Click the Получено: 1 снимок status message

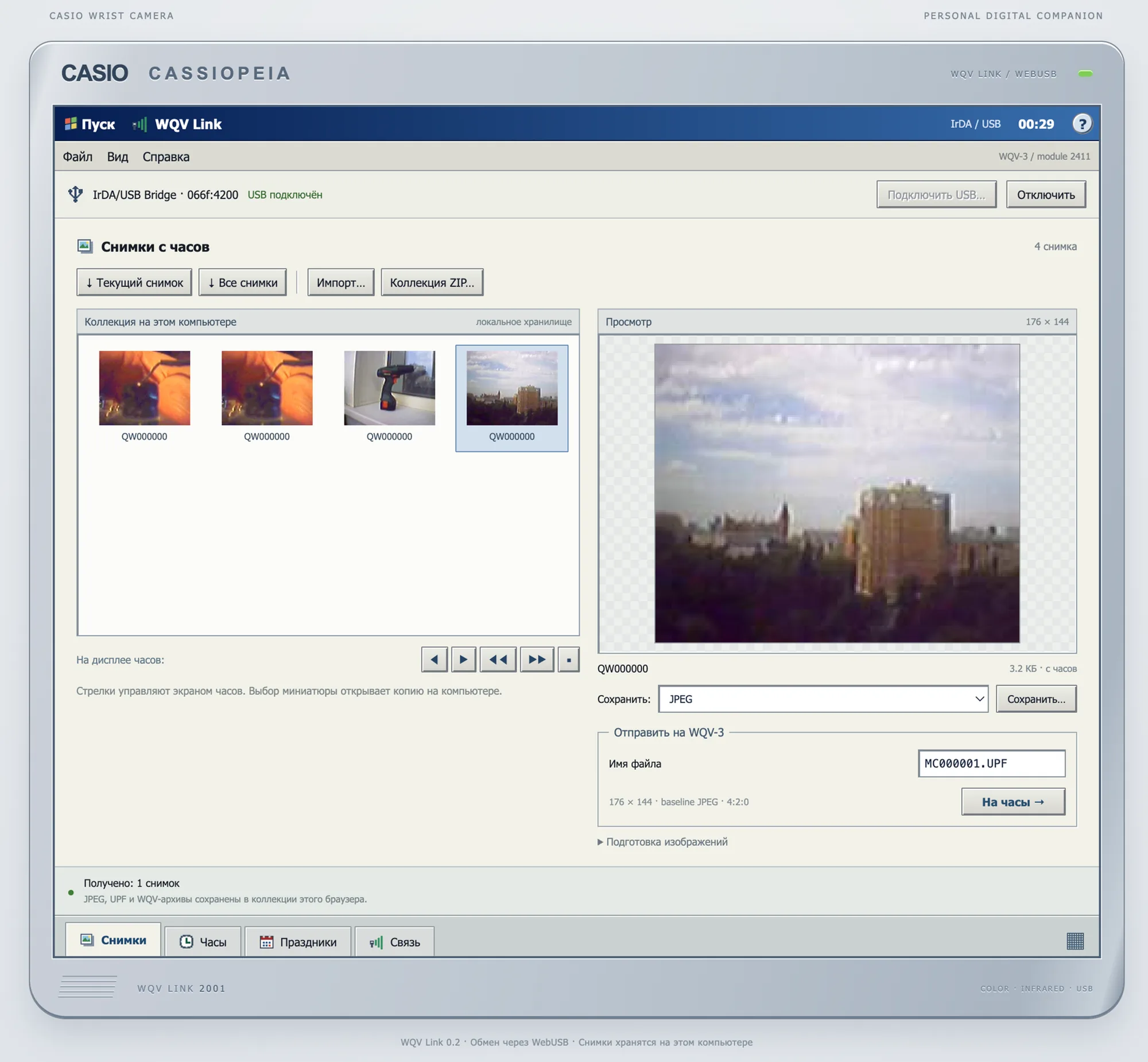(131, 883)
